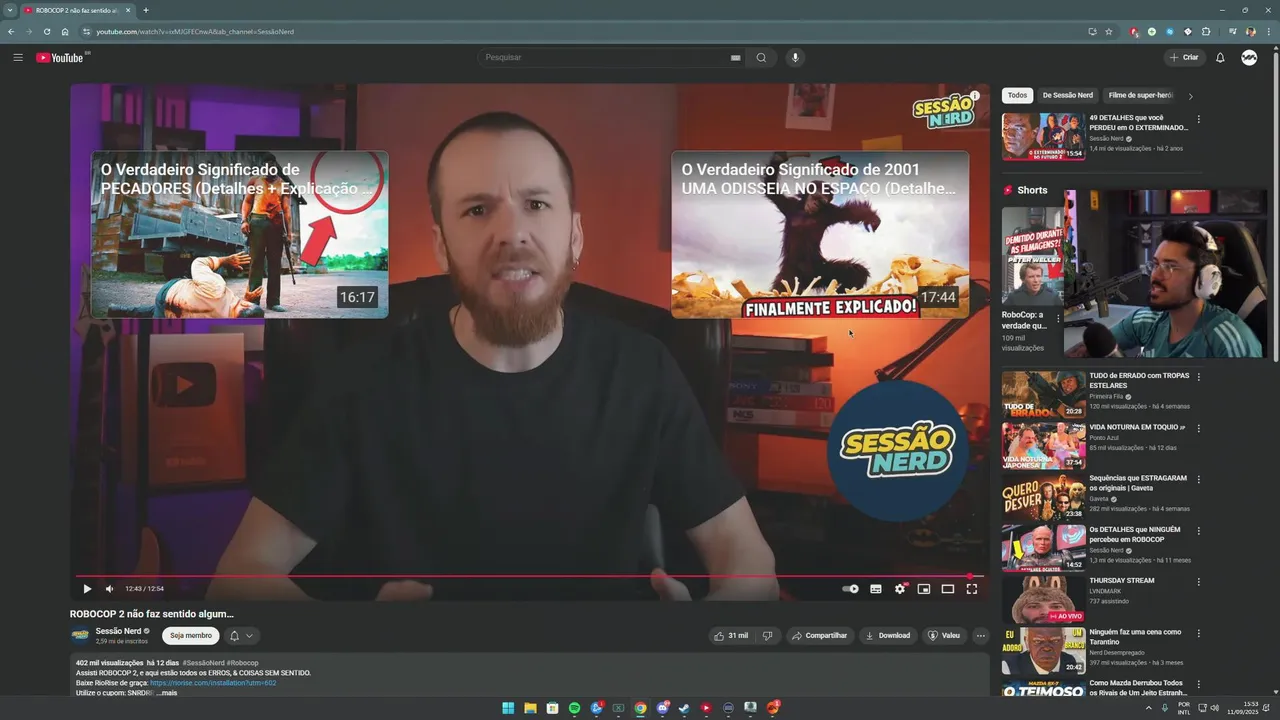
Task: Toggle subtitles/closed captions
Action: pos(876,589)
